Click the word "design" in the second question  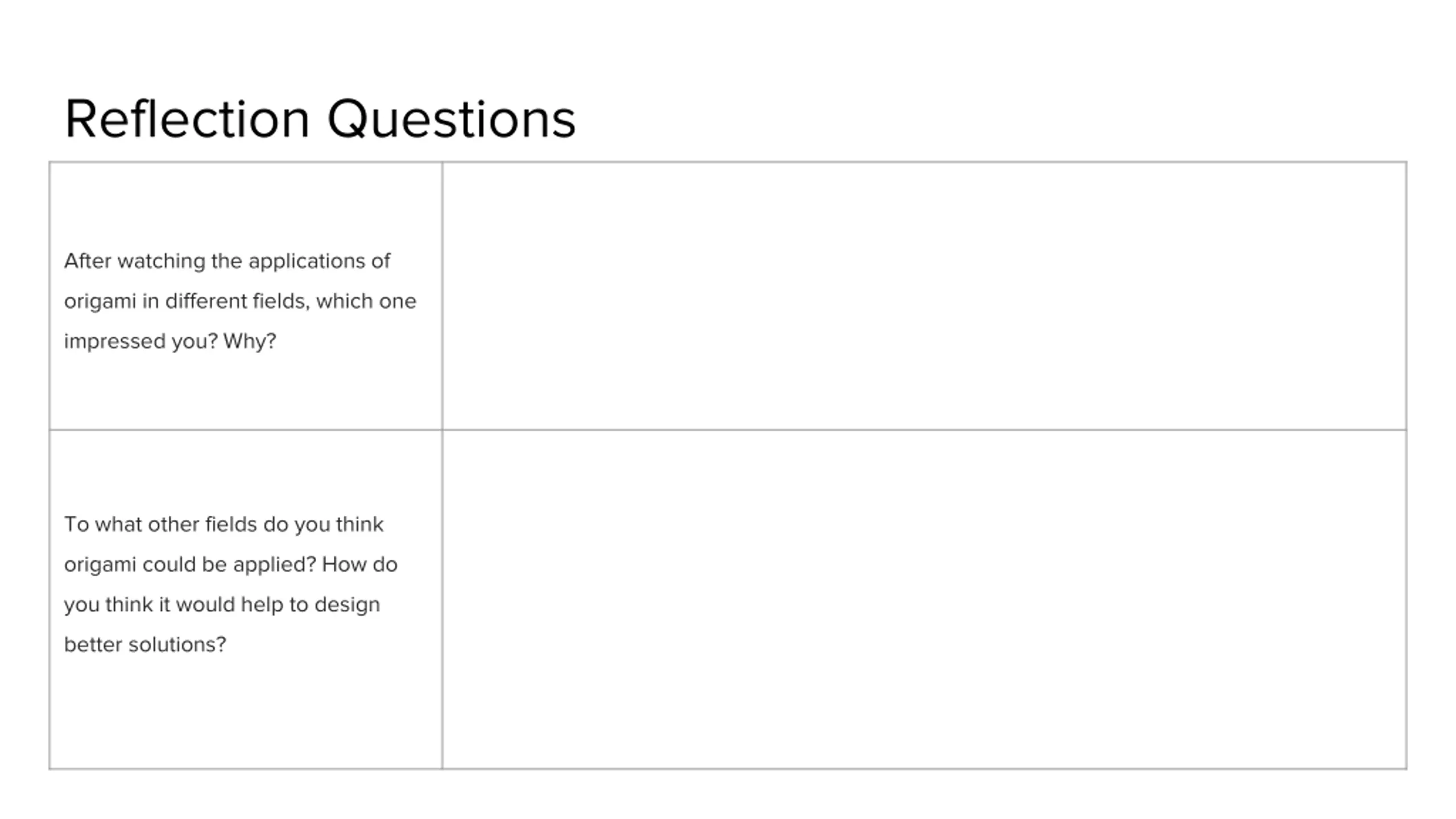click(x=347, y=605)
